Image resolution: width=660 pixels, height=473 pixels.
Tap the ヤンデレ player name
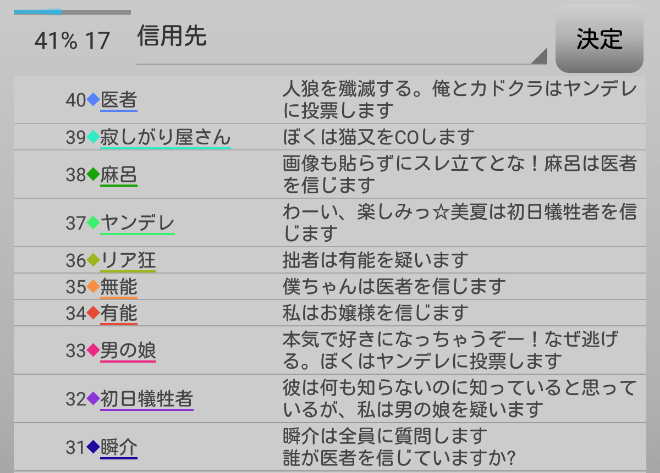pos(137,223)
